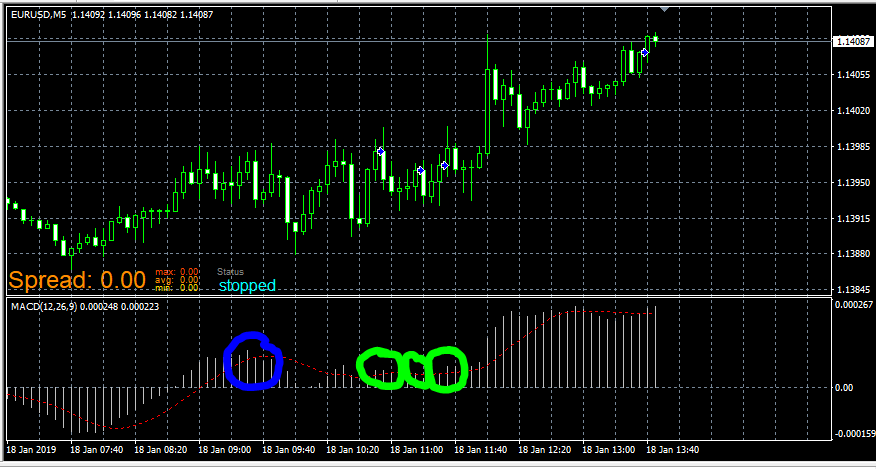Click the 18 Jan 10:20 time label
The height and width of the screenshot is (469, 876).
click(x=351, y=449)
